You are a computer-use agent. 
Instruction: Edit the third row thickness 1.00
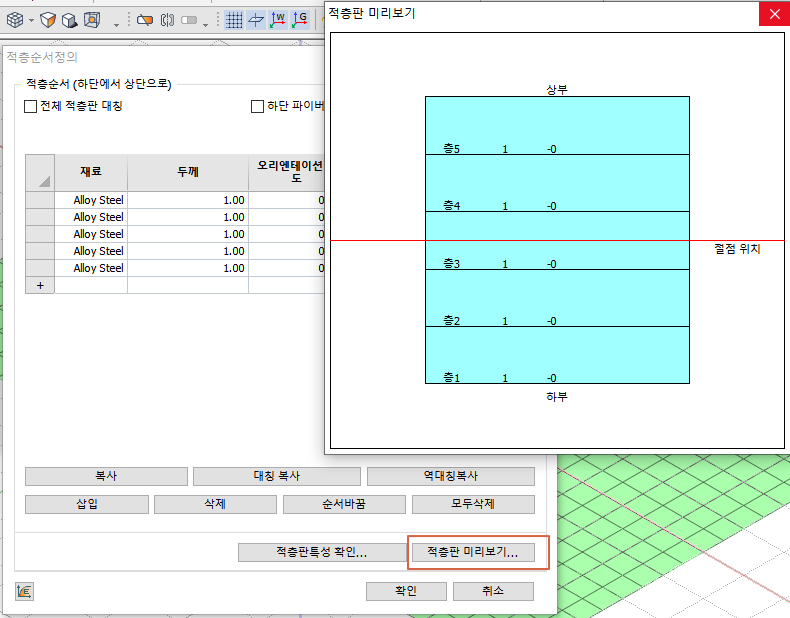(x=187, y=234)
